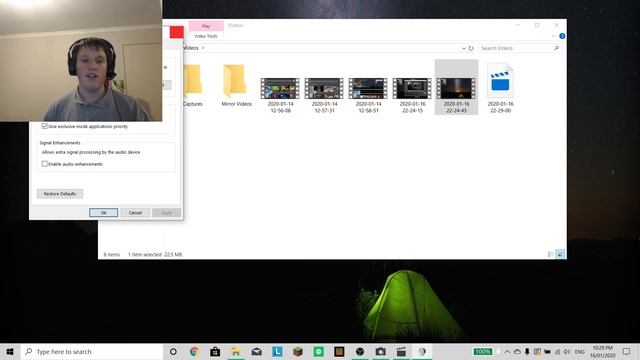Expand the ribbon with the chevron

[553, 36]
